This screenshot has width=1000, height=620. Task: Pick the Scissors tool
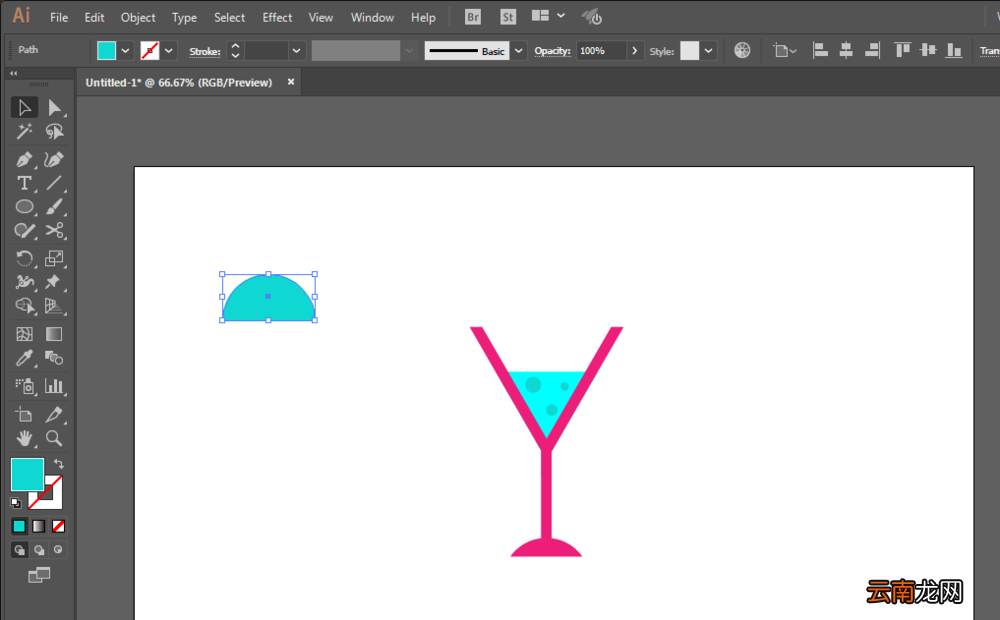click(x=54, y=230)
